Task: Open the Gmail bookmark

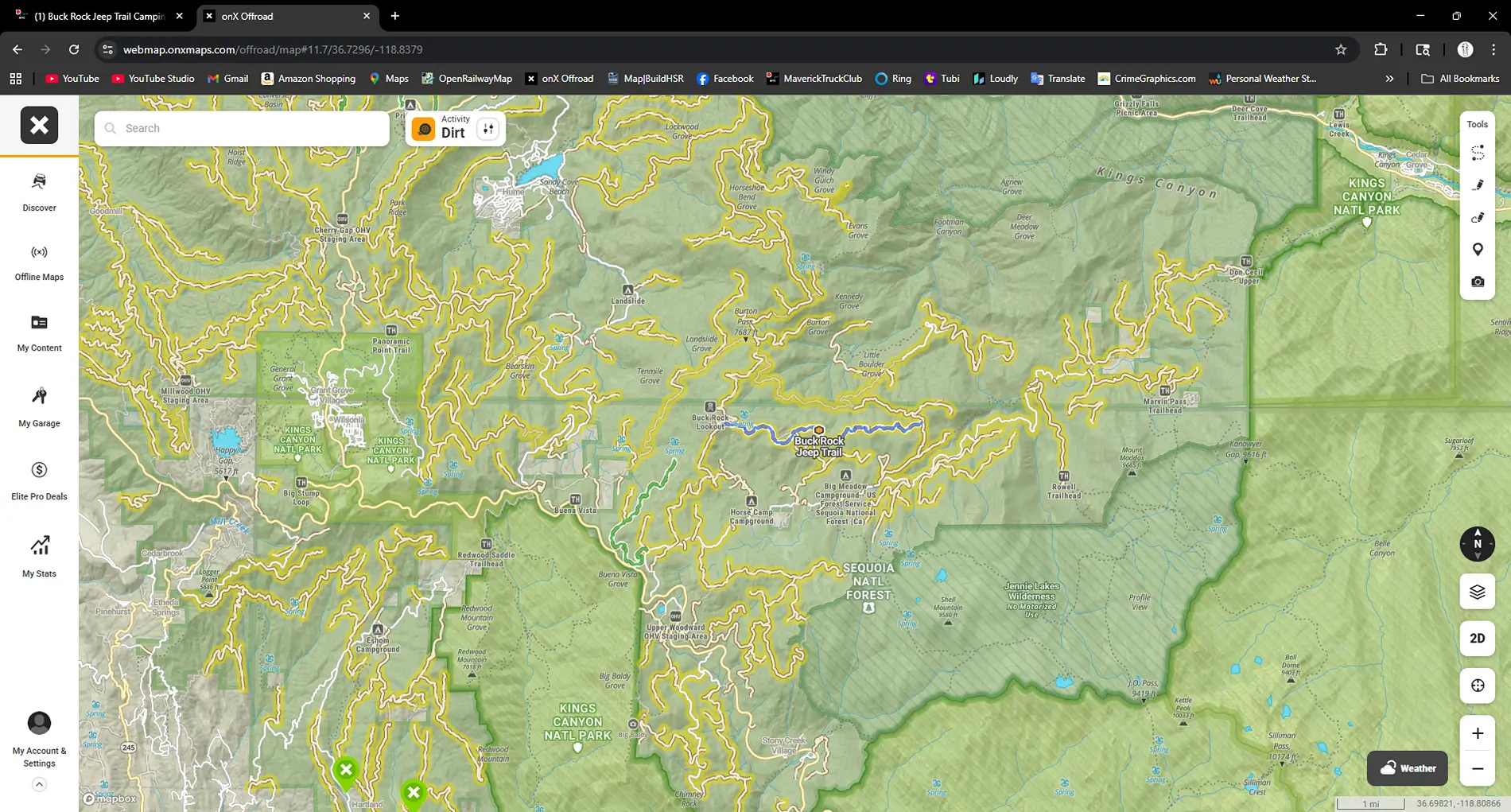Action: point(228,79)
